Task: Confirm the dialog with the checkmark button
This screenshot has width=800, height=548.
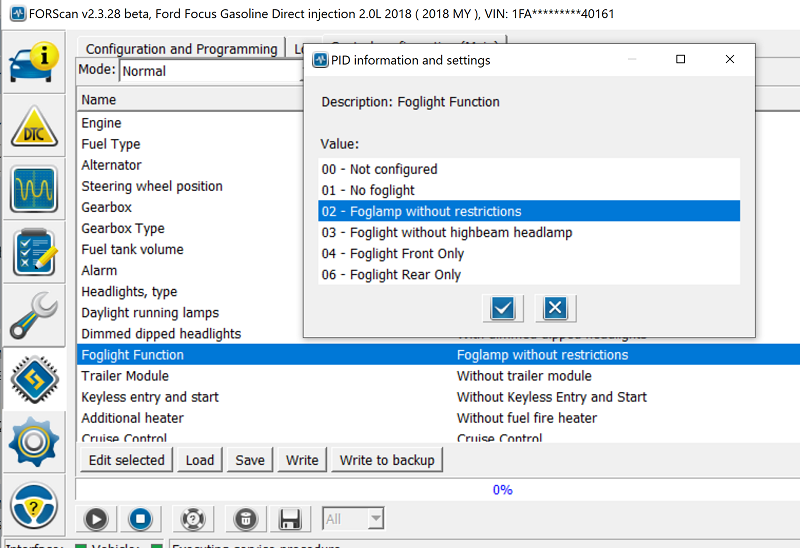Action: point(503,308)
